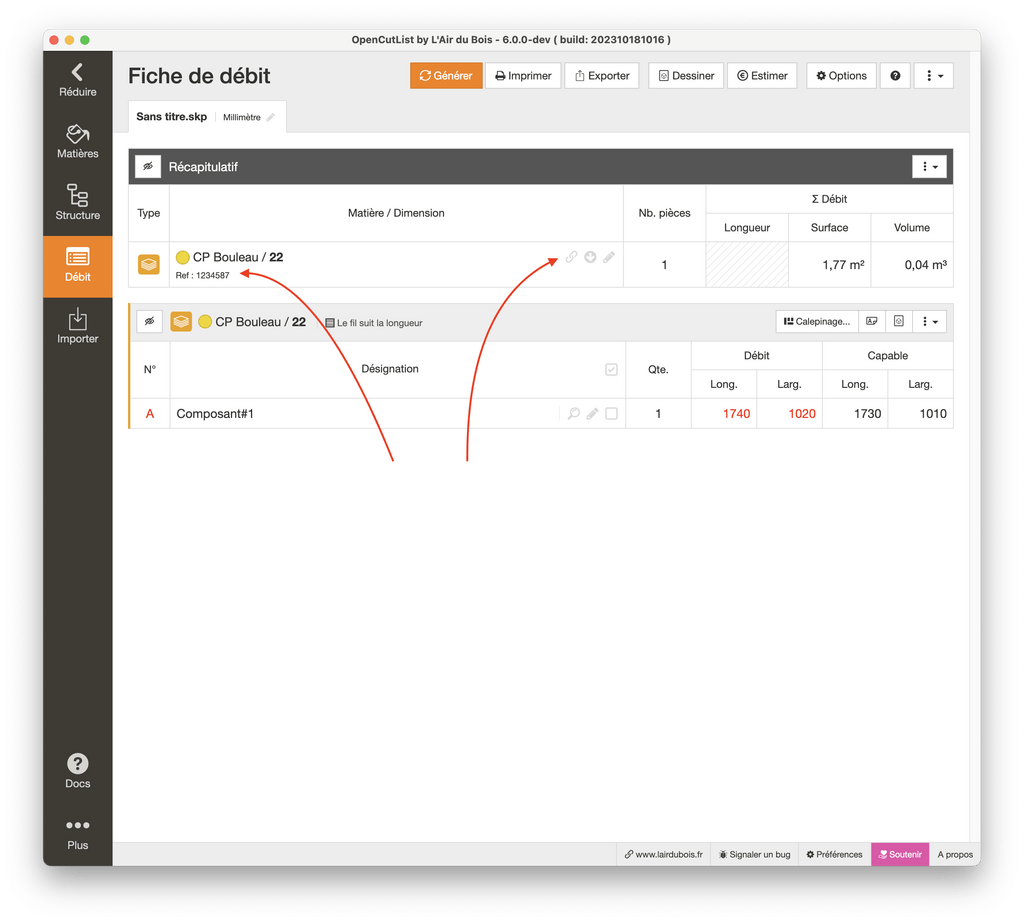
Task: Click 'CP Bouleau / 22' in the group header
Action: [x=261, y=321]
